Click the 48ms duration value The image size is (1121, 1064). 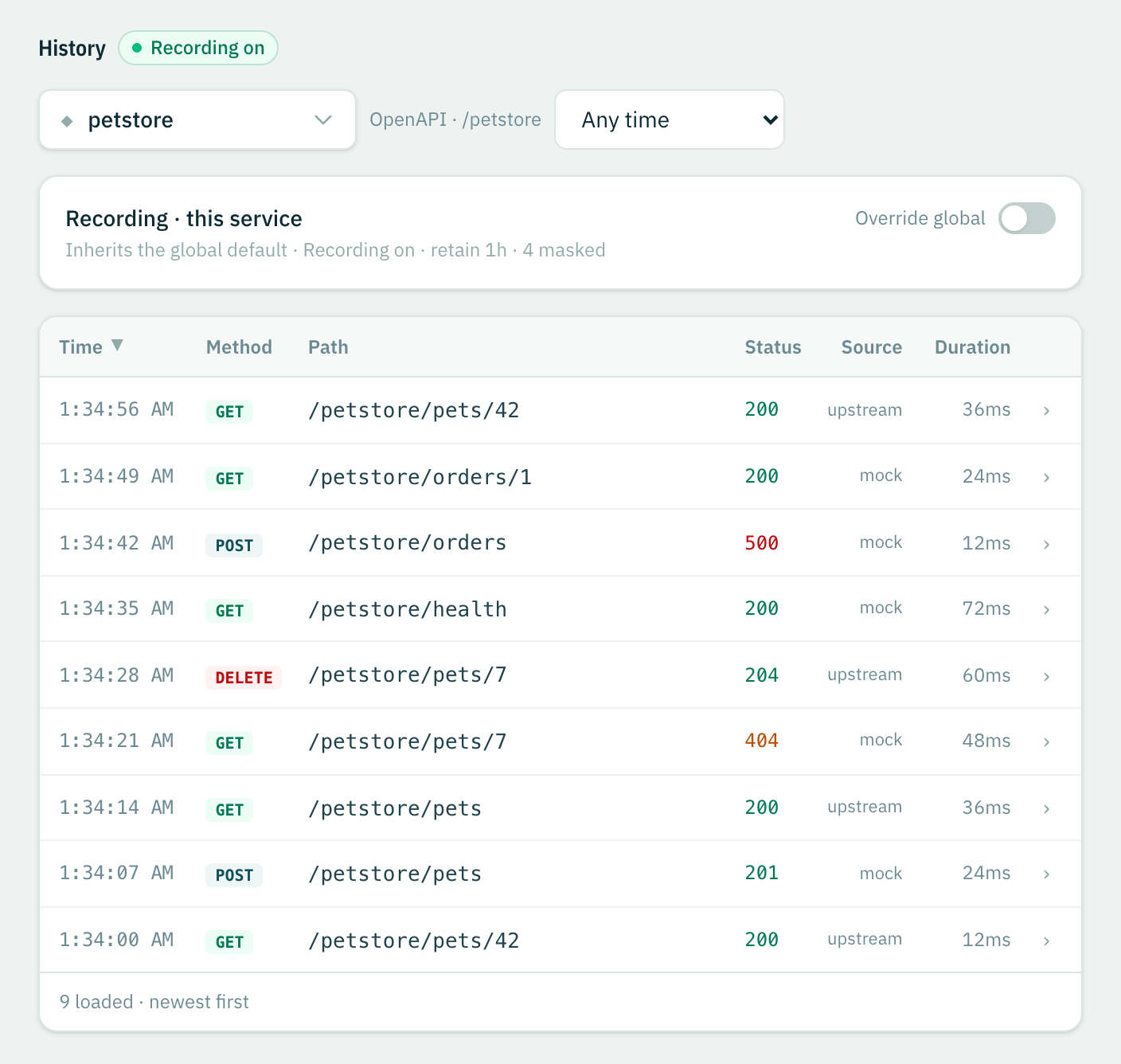[x=986, y=741]
